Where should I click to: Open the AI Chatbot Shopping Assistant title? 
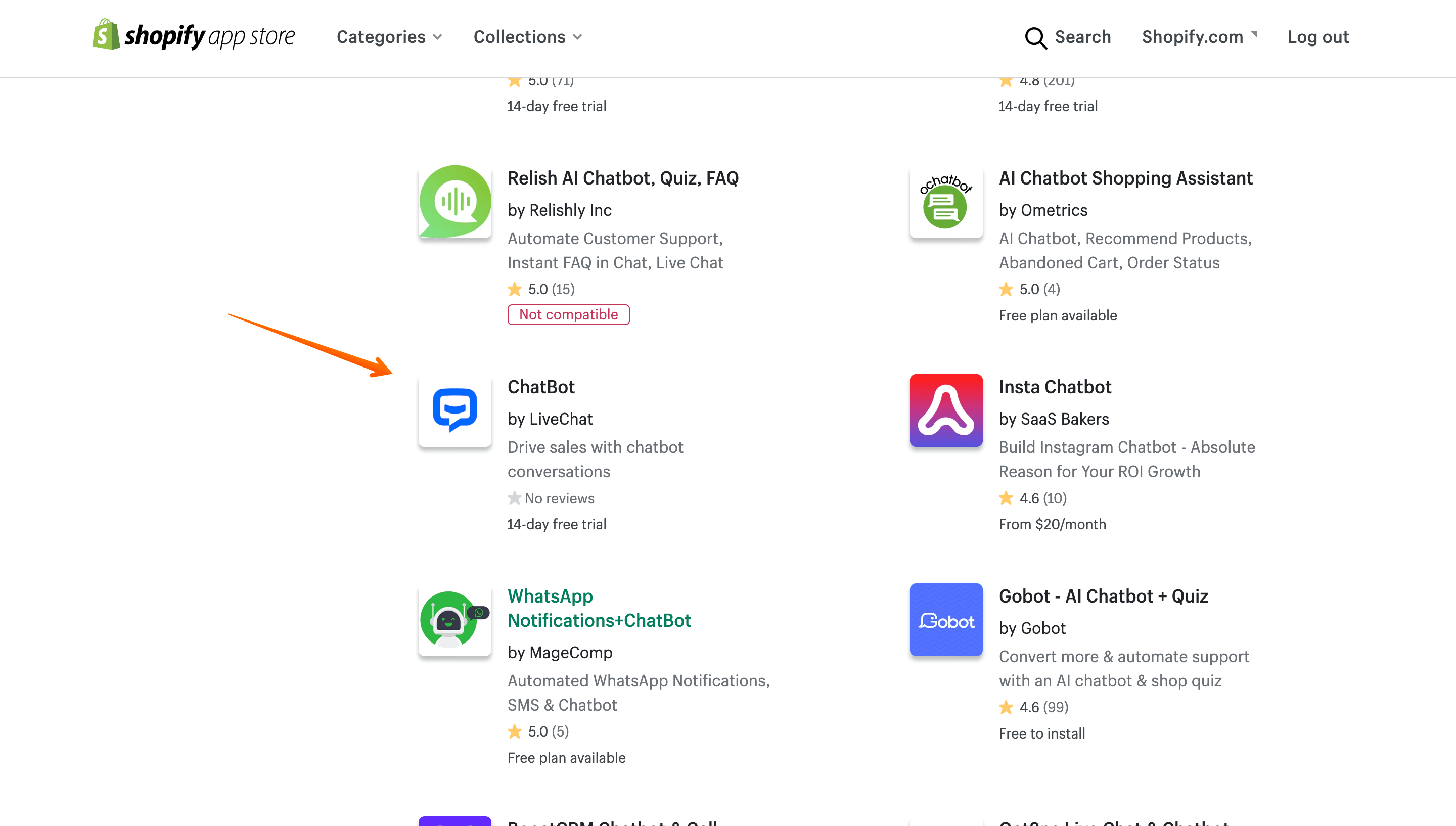pyautogui.click(x=1125, y=178)
